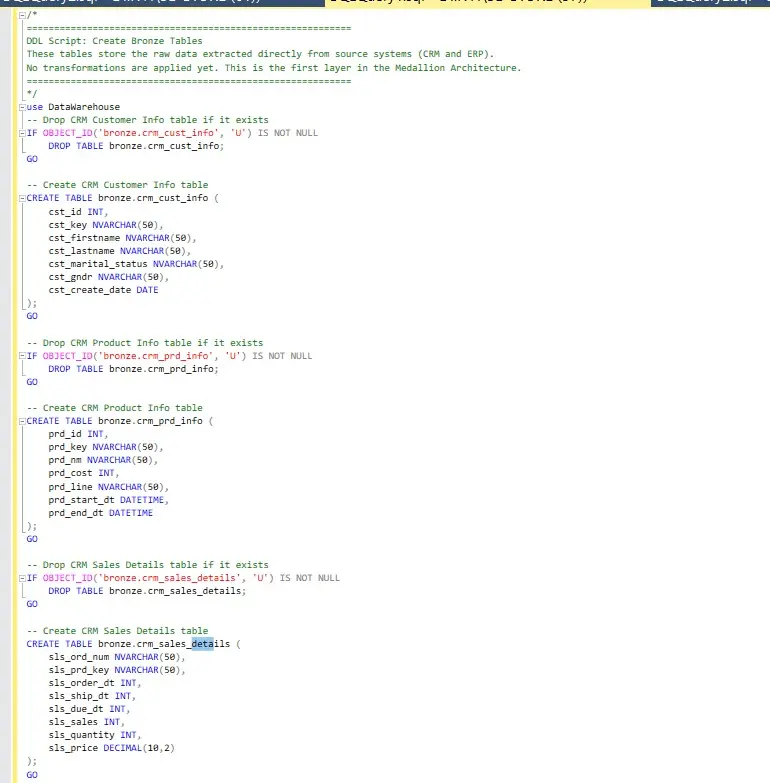The image size is (770, 783).
Task: Click the 'sls_ship_dt INT,' line
Action: [x=92, y=696]
